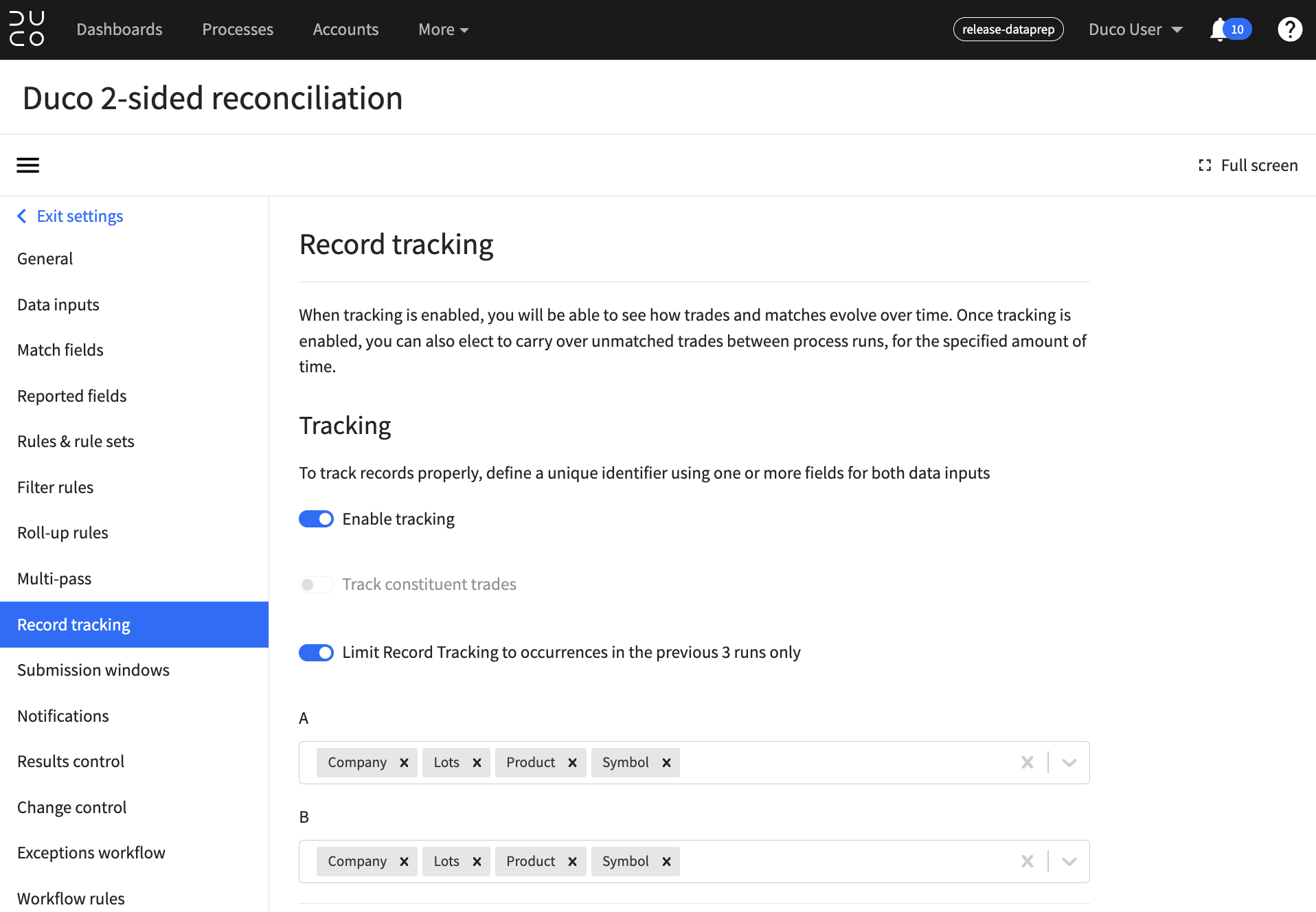Select Workflow rules section
Image resolution: width=1316 pixels, height=912 pixels.
point(134,894)
